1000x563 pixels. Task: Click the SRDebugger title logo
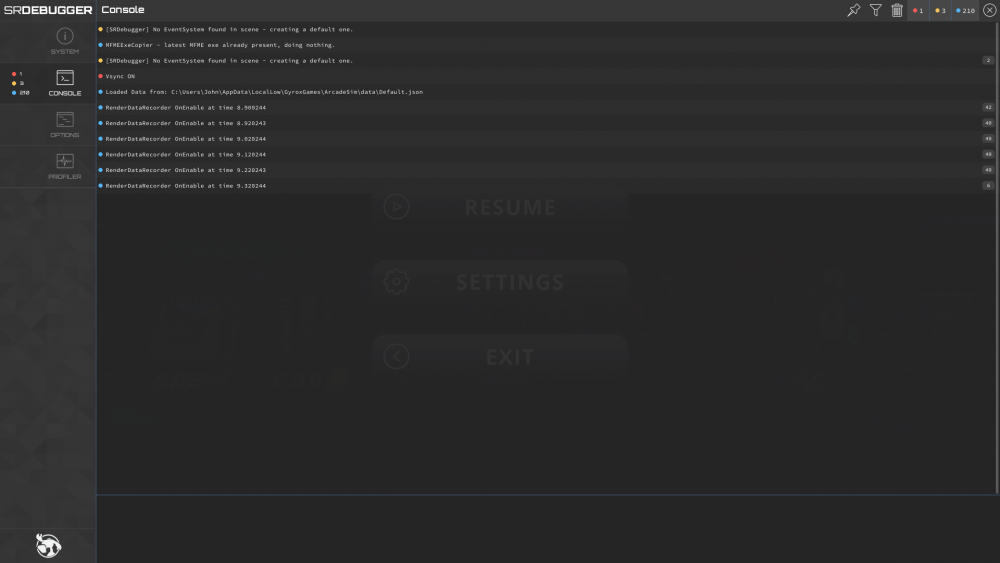48,10
